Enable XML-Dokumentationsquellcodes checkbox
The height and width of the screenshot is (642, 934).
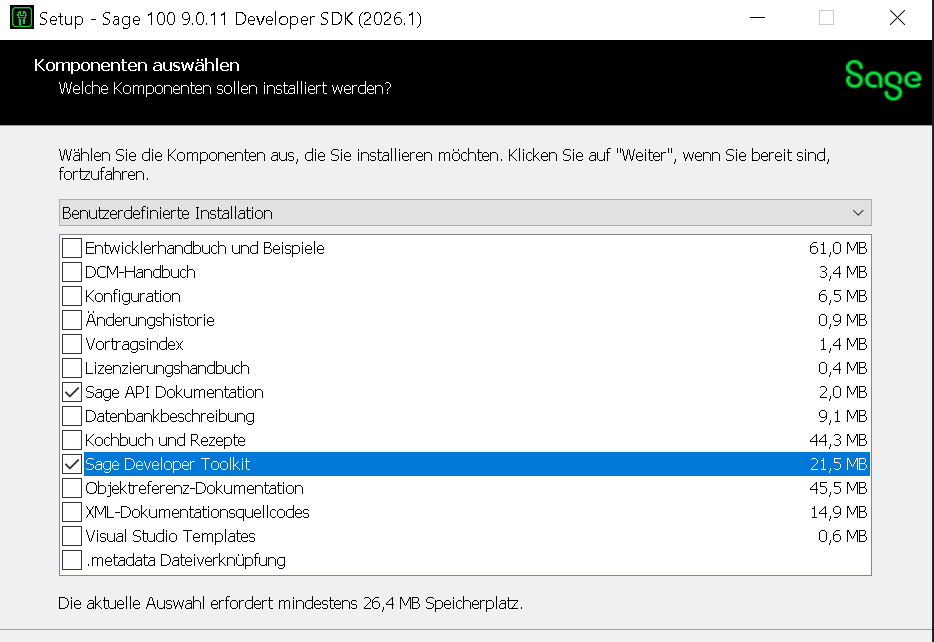(x=72, y=512)
